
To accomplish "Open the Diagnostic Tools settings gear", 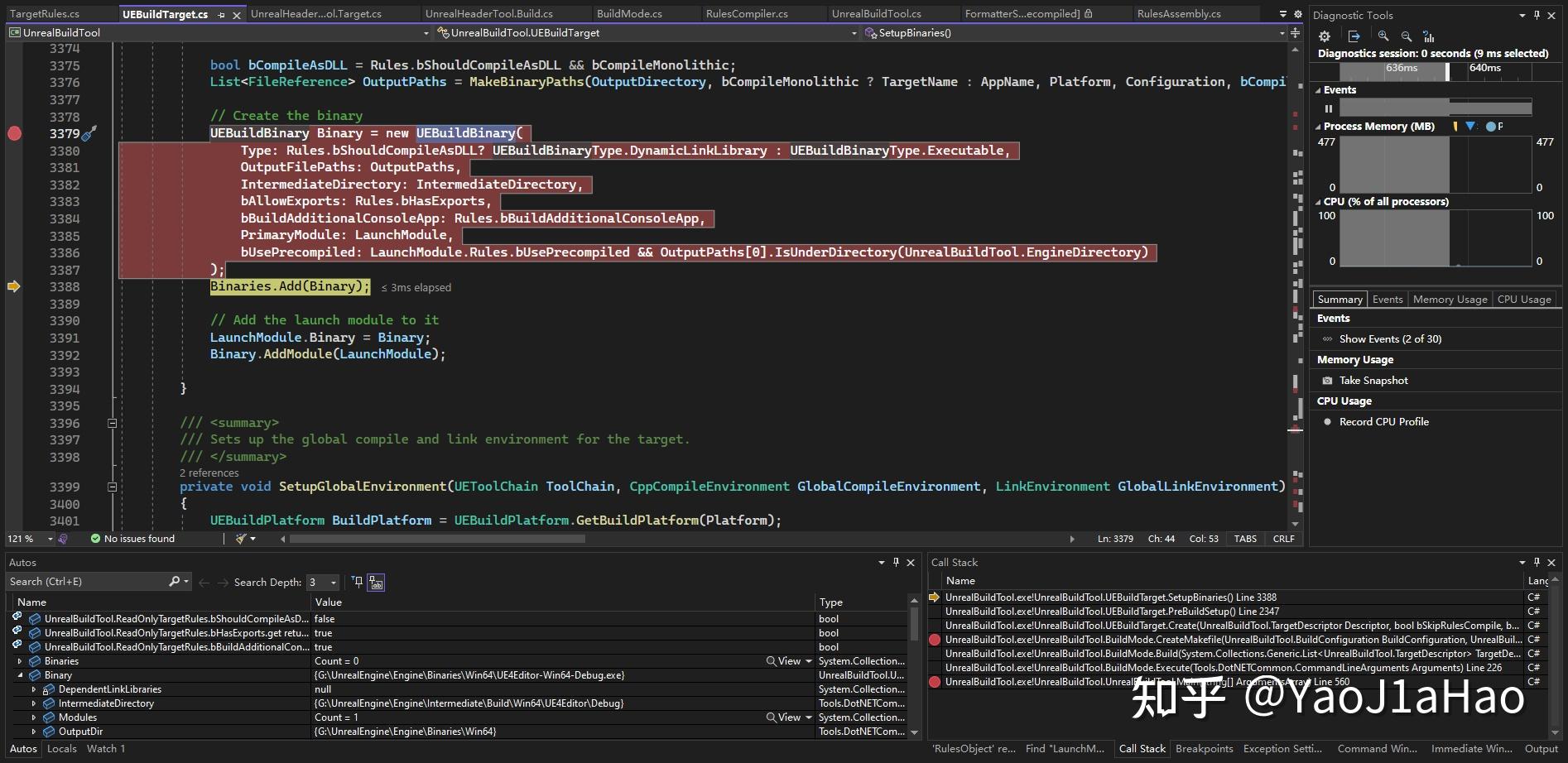I will [x=1324, y=36].
